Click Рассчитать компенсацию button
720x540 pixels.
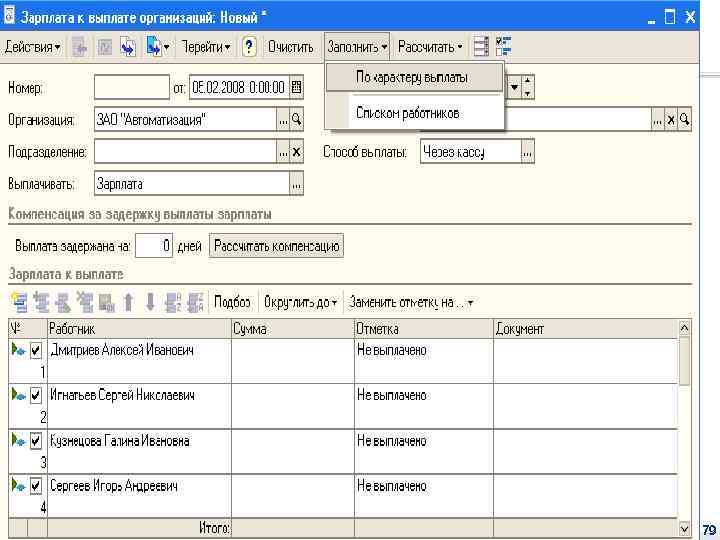(276, 246)
